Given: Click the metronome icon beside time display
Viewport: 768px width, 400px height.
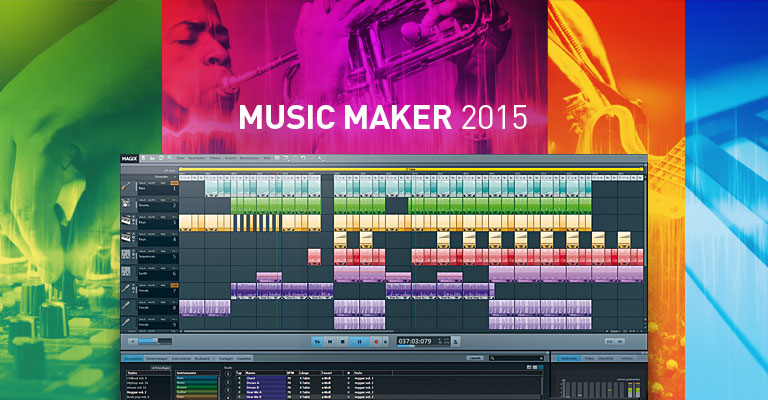Looking at the screenshot, I should (x=456, y=342).
